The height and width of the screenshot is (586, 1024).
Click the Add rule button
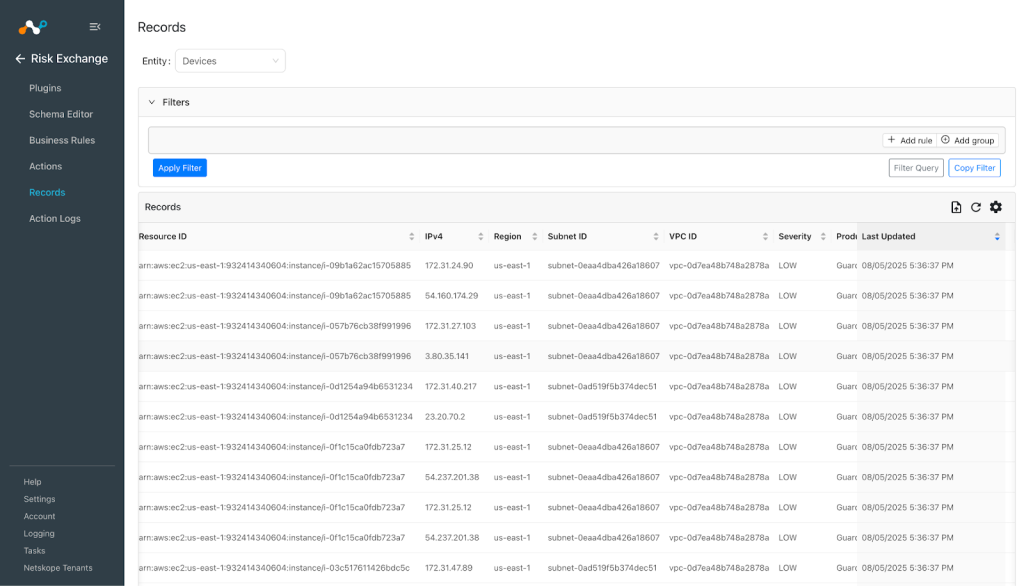click(910, 140)
